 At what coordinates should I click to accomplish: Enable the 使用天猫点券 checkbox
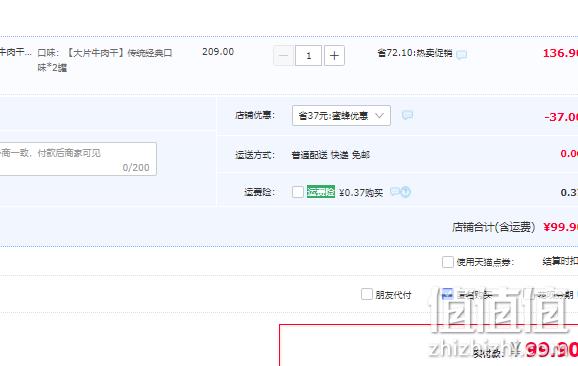click(x=448, y=262)
